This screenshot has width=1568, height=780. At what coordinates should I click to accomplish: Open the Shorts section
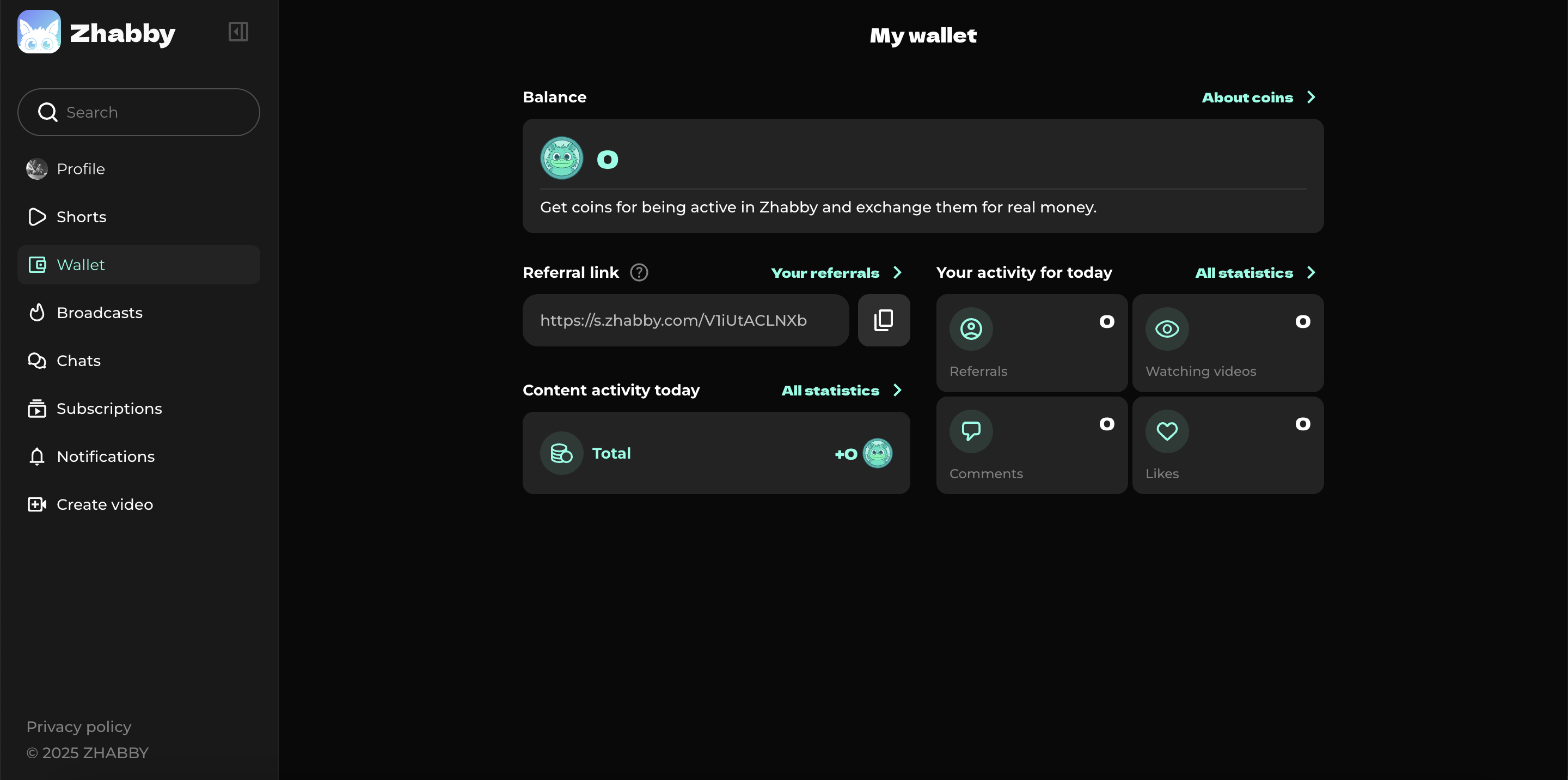pos(82,217)
